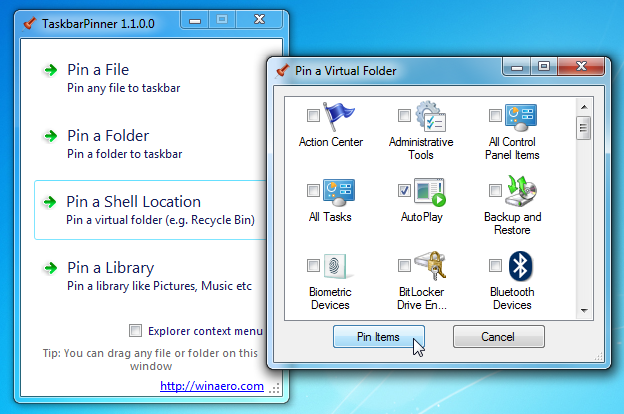Click the green arrow beside Pin a Folder

51,136
